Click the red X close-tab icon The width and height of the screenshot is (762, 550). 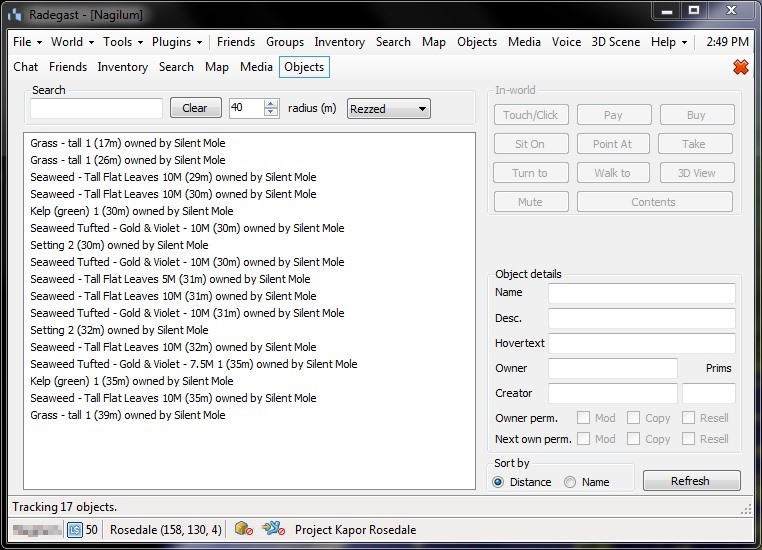pyautogui.click(x=741, y=67)
